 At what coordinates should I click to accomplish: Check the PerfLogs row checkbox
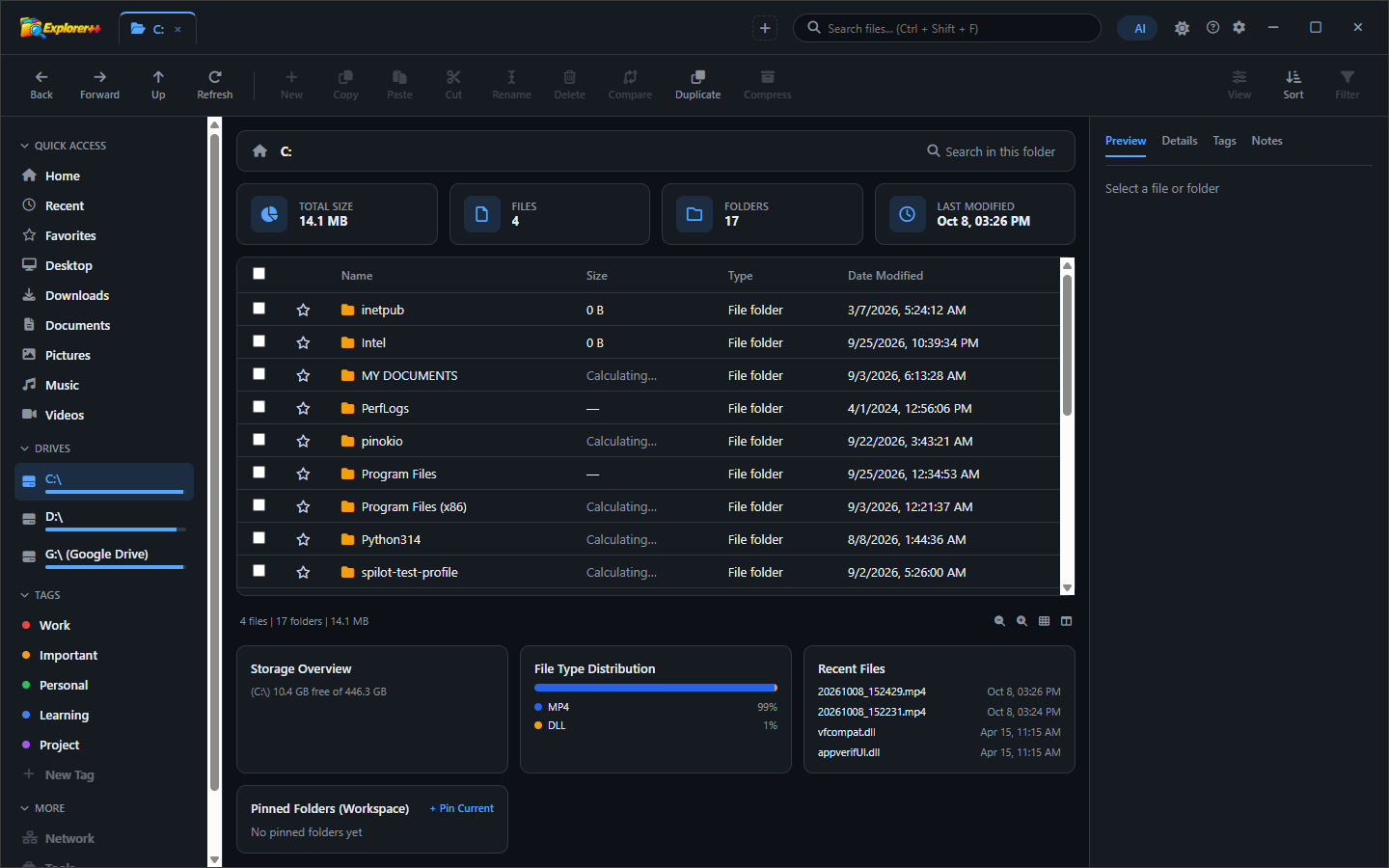click(x=259, y=407)
